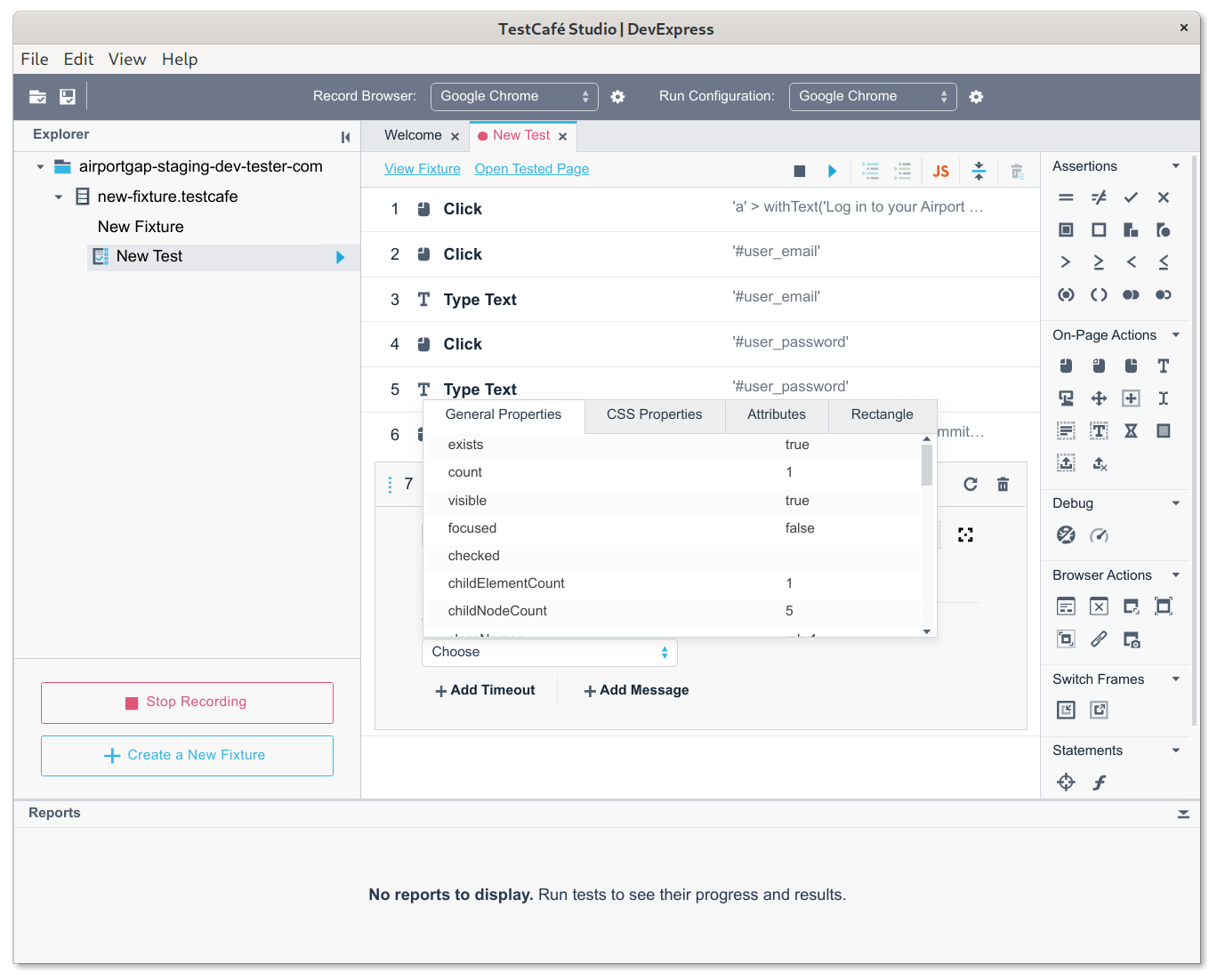Screen dimensions: 1217x980
Task: Switch to the Welcome tab
Action: [413, 135]
